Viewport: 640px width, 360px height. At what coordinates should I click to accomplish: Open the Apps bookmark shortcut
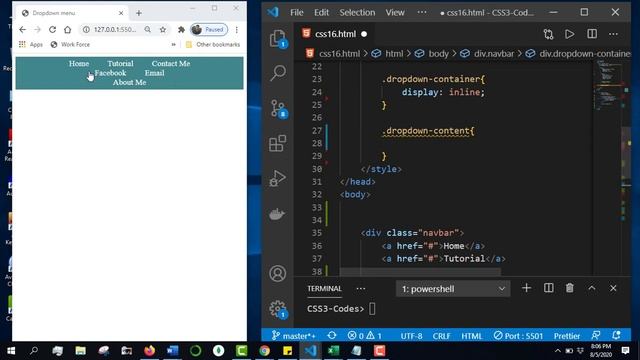click(x=31, y=44)
